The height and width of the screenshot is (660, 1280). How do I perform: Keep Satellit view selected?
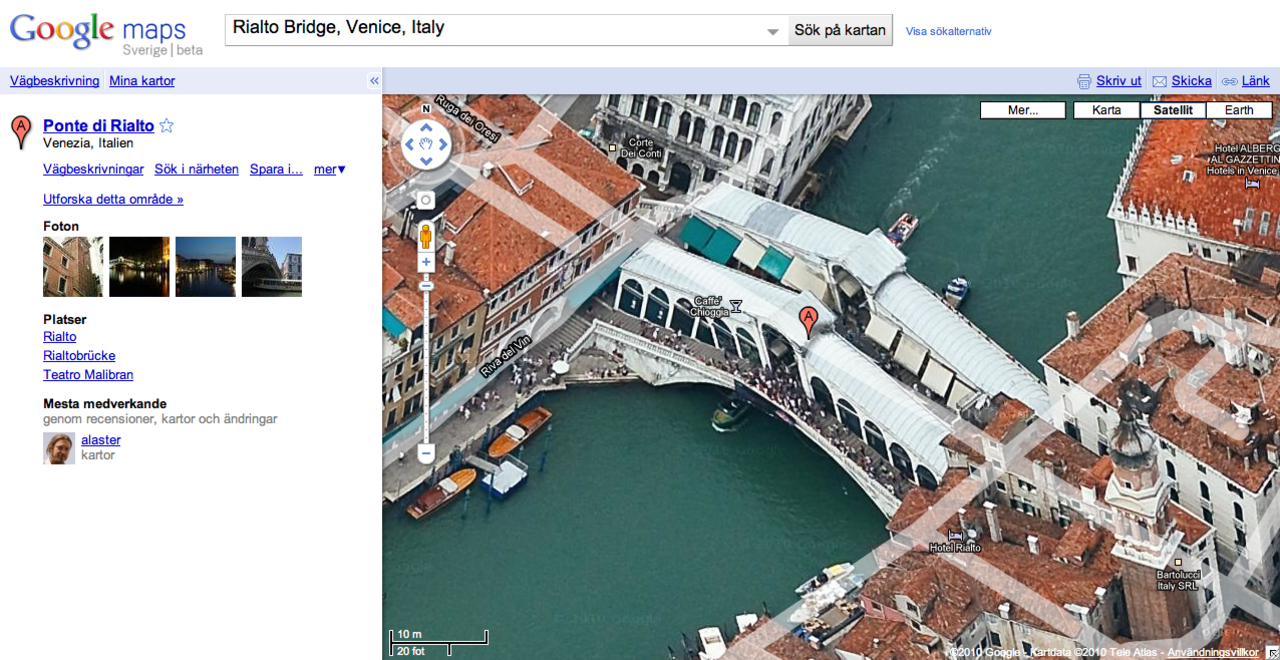(1173, 110)
